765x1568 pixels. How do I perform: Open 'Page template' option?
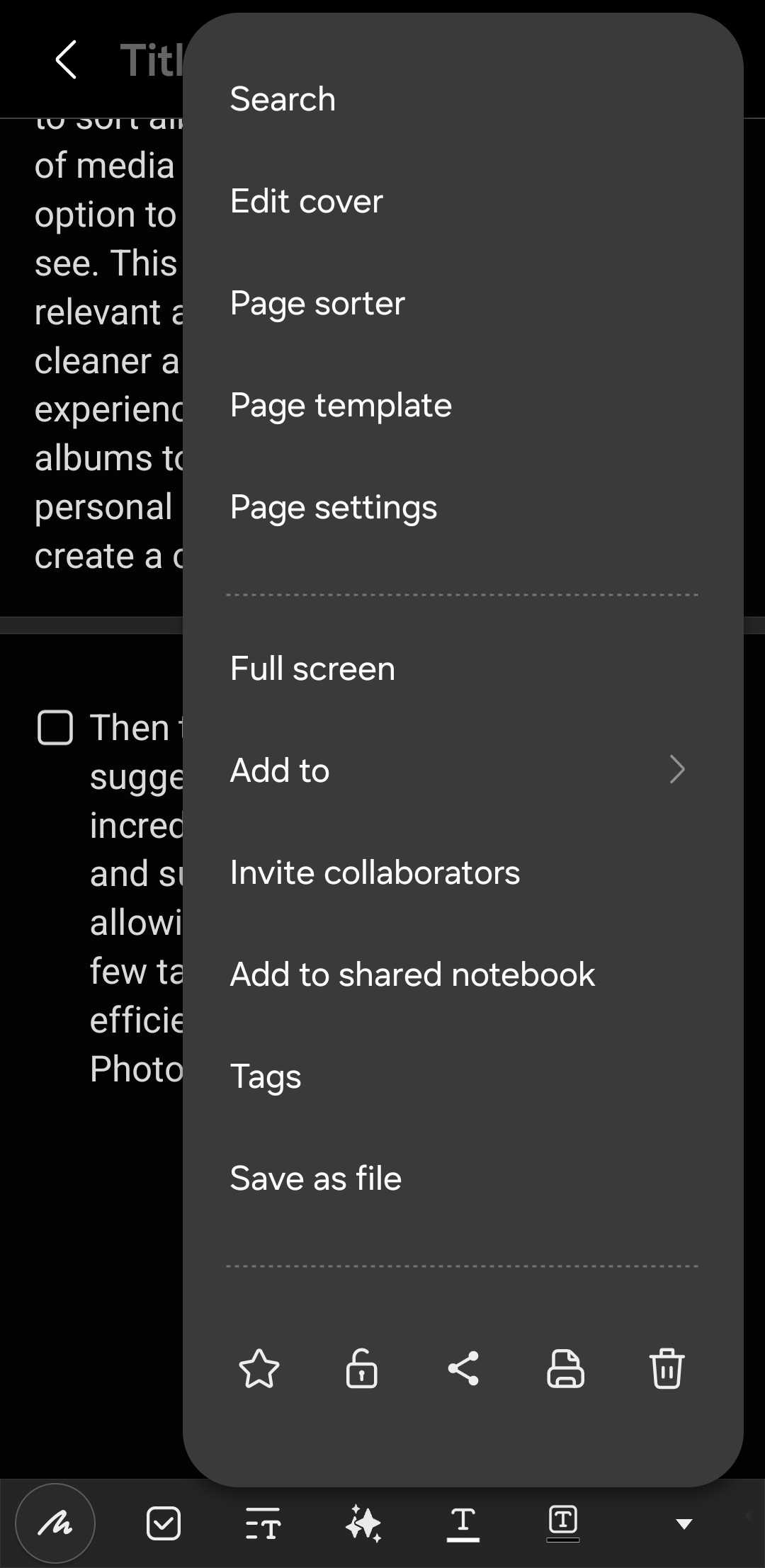tap(341, 406)
